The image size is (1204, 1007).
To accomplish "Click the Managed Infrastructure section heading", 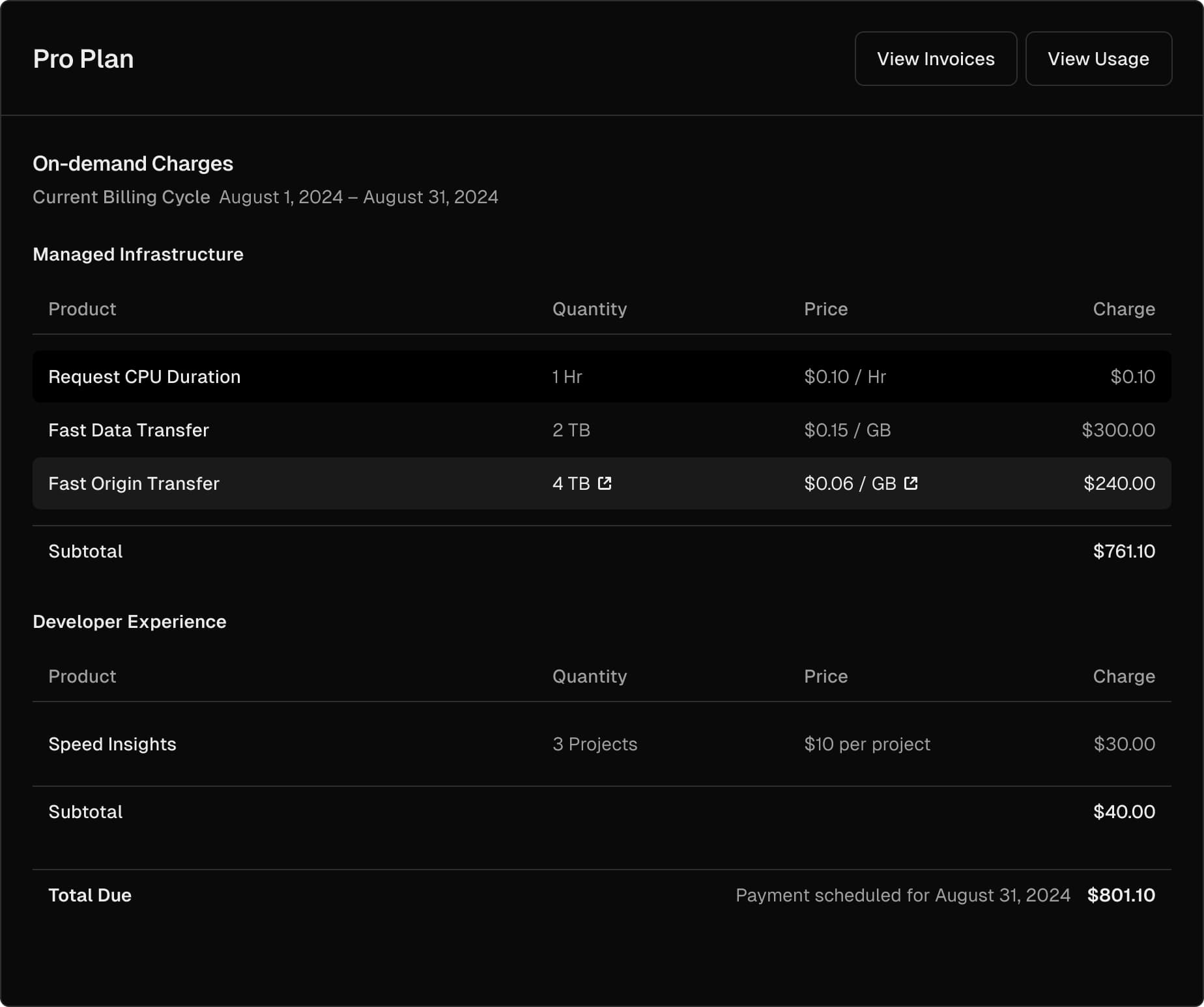I will [138, 254].
